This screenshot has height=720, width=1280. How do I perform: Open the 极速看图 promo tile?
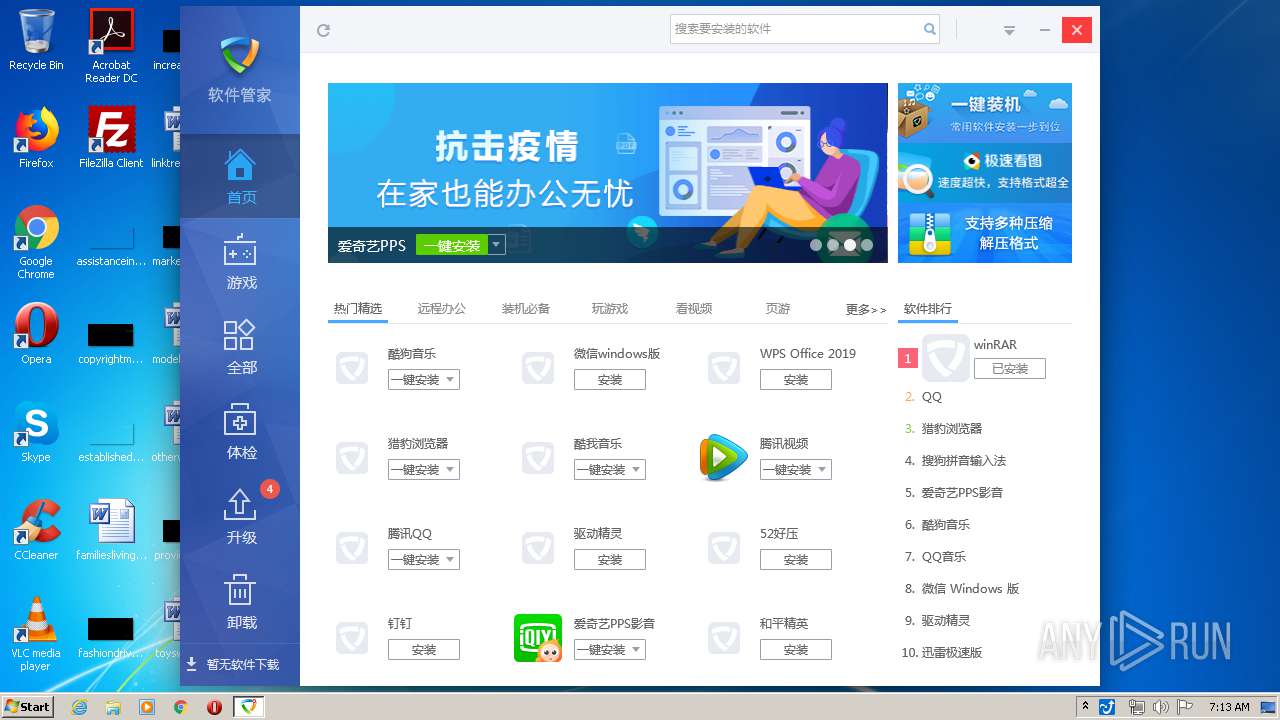click(985, 171)
